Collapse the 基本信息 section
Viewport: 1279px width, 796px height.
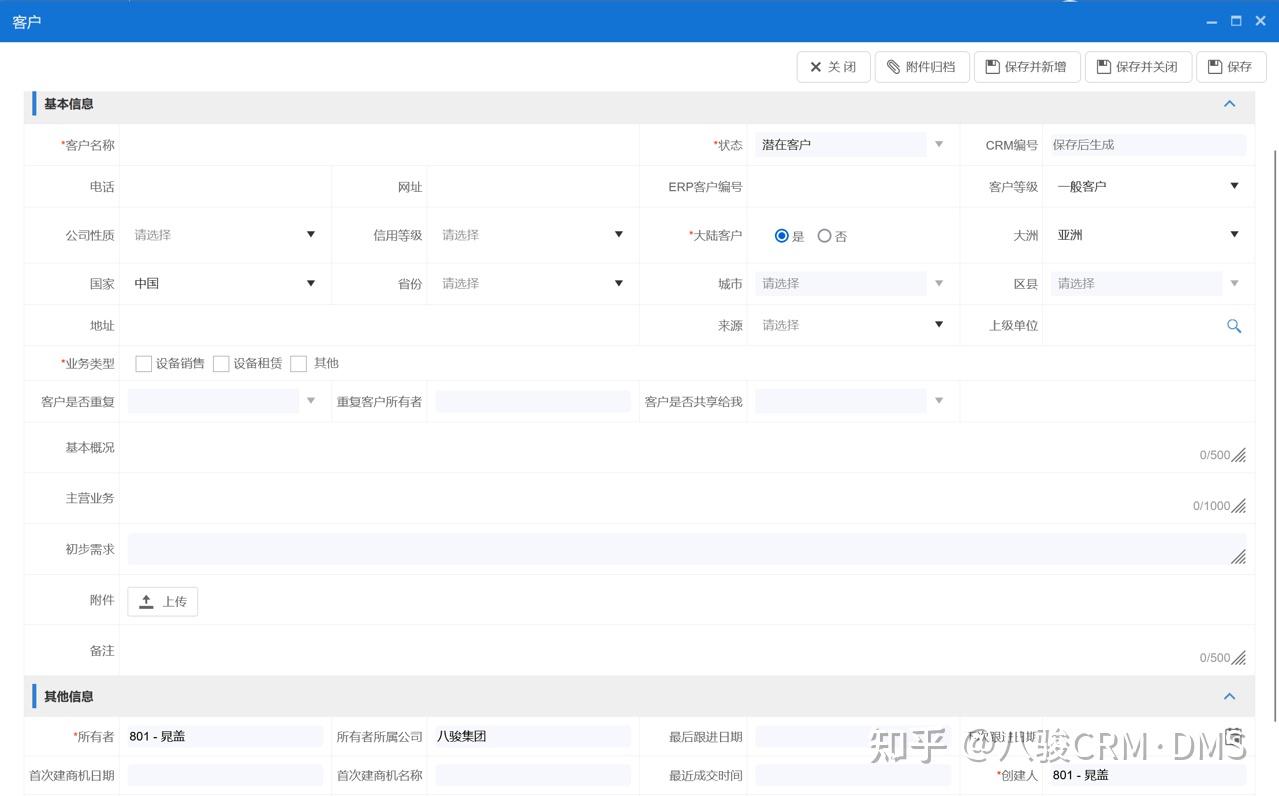1229,104
